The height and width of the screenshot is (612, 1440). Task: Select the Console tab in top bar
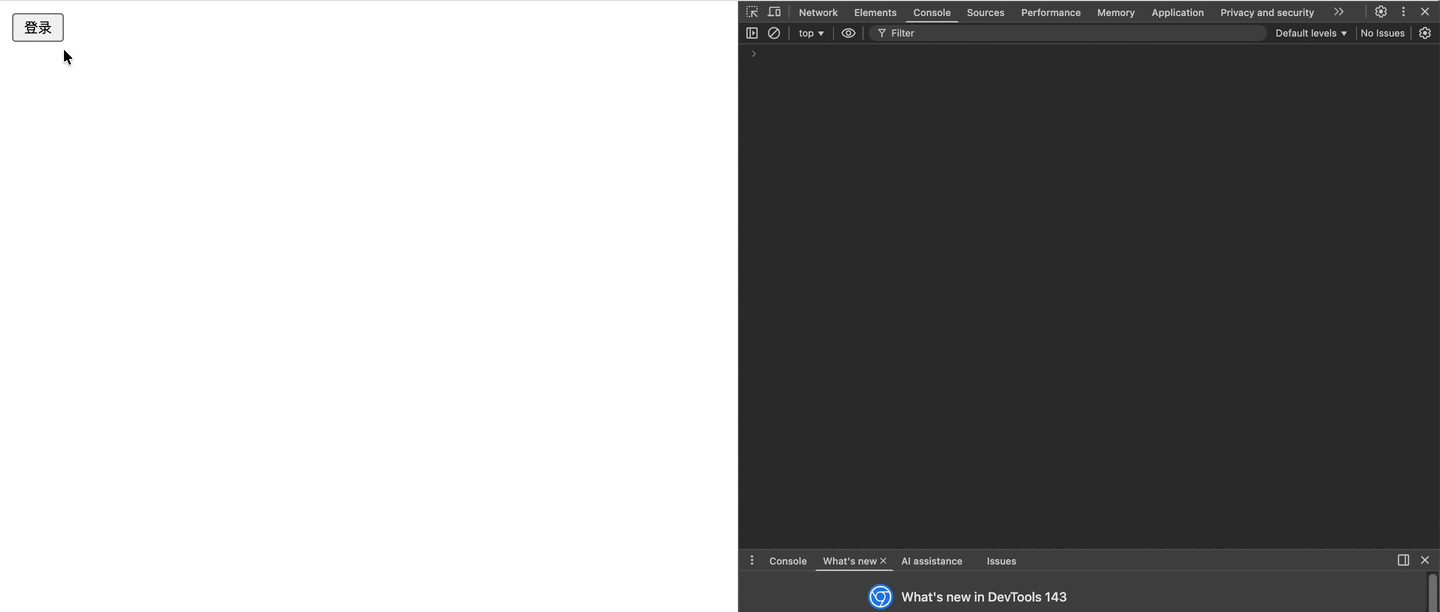pos(932,12)
